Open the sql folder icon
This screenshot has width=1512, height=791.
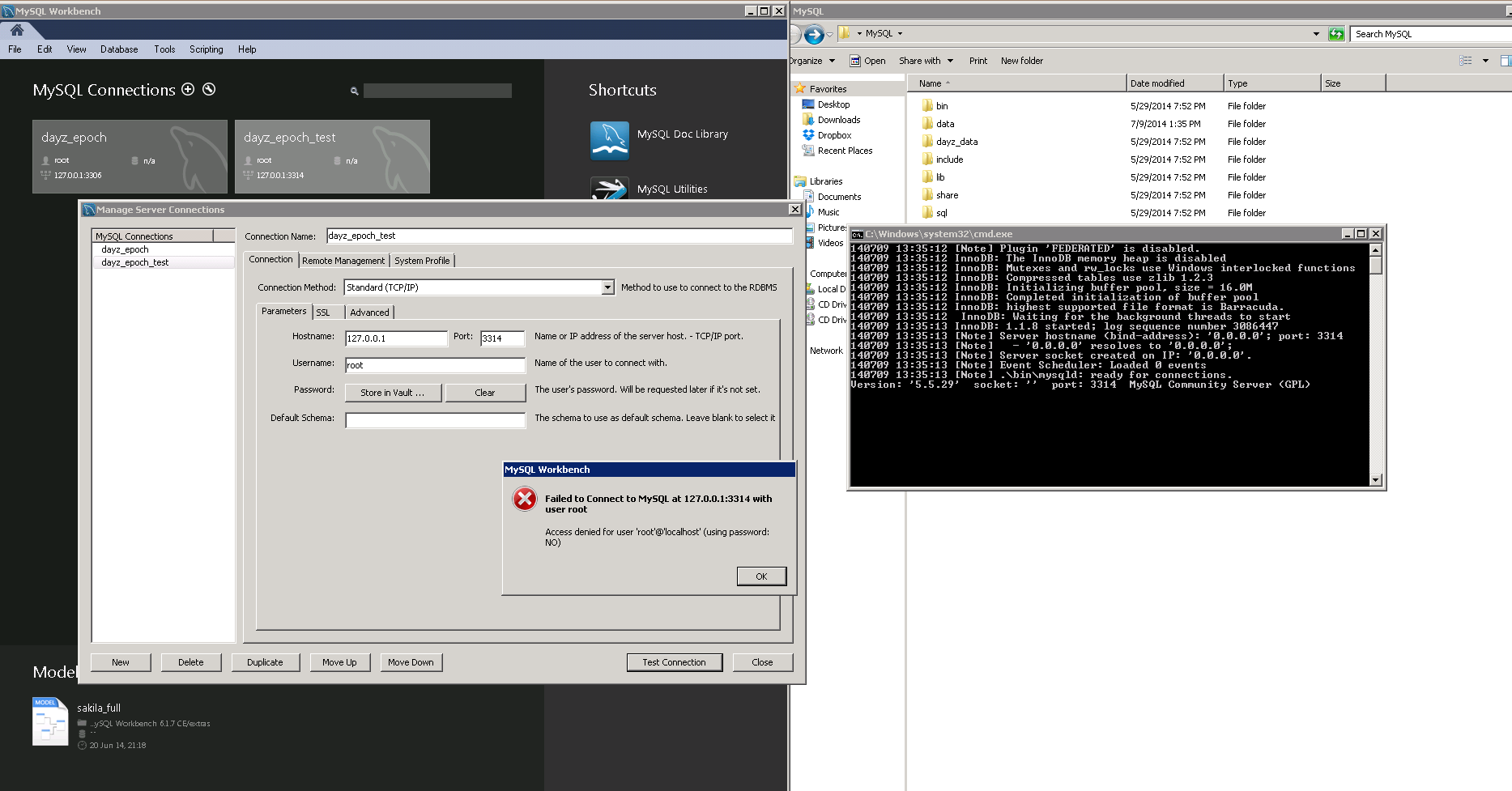point(927,213)
